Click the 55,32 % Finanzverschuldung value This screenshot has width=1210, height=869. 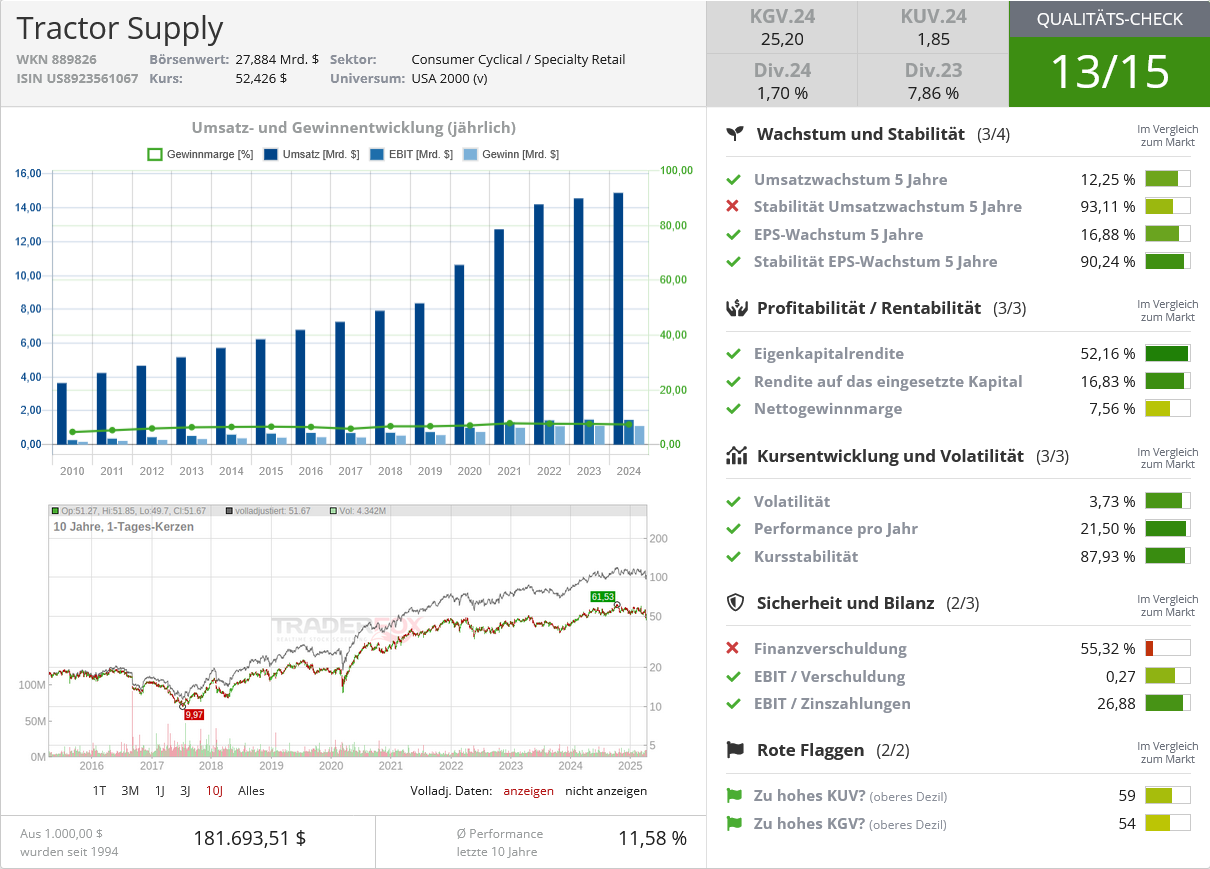(1107, 649)
